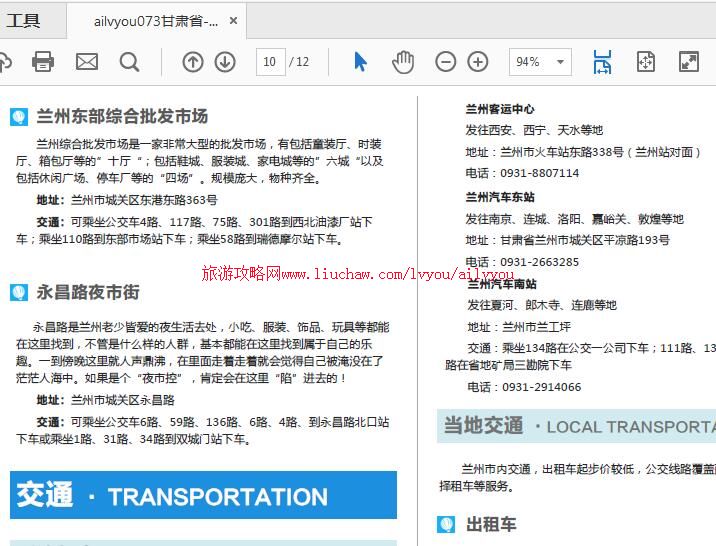716x546 pixels.
Task: Zoom out with minus button
Action: click(x=446, y=62)
